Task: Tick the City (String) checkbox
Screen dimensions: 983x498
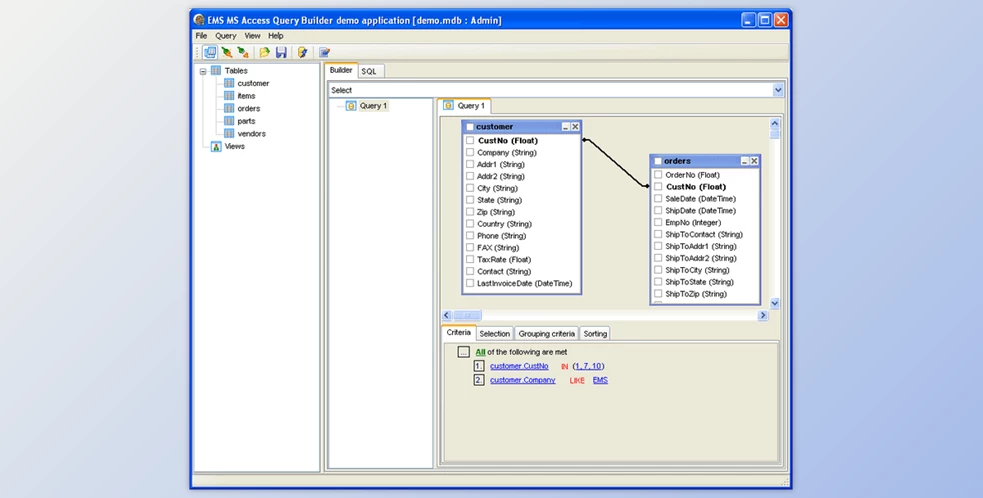Action: 470,188
